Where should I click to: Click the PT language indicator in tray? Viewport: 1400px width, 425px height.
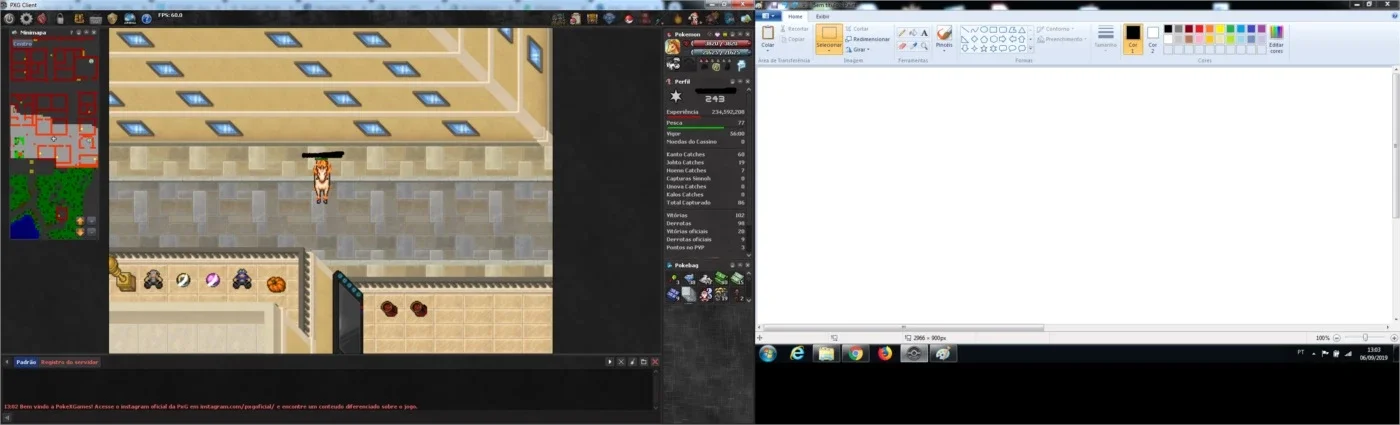(x=1300, y=352)
